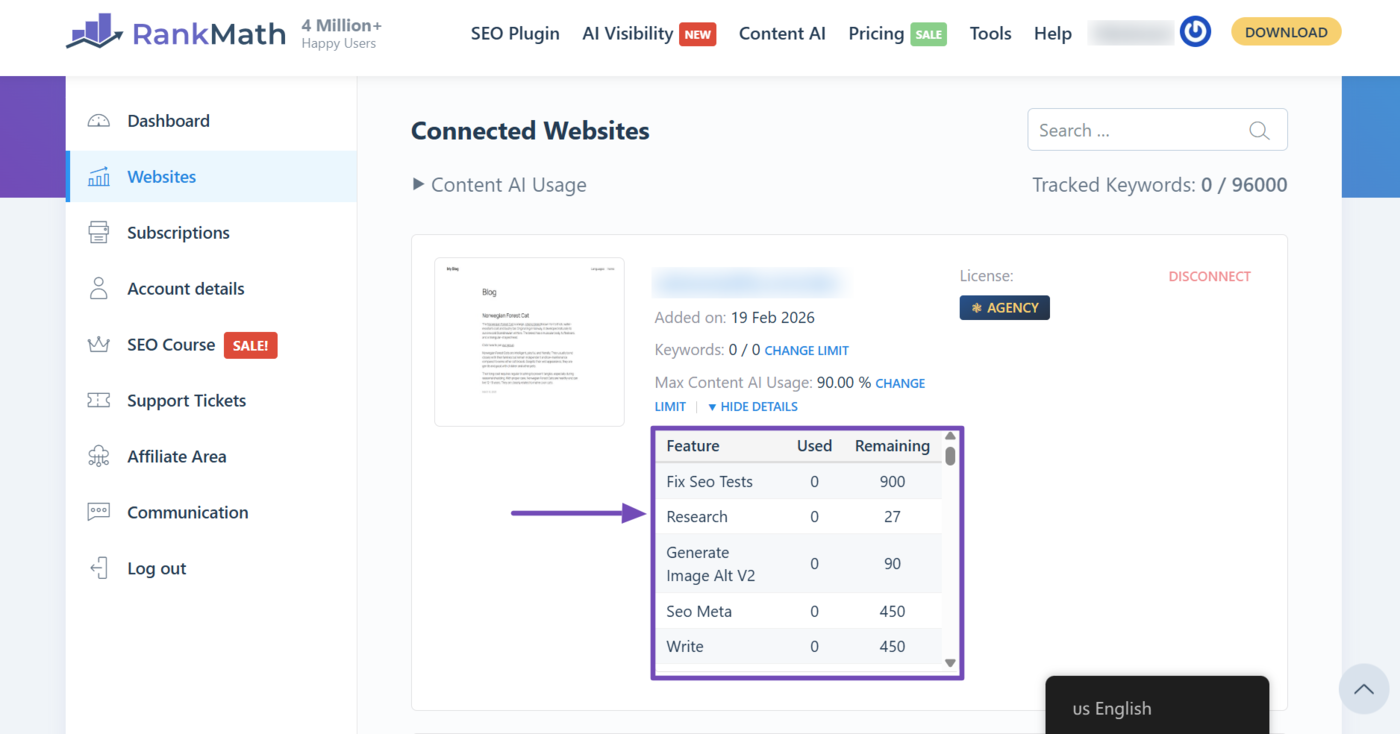Click the SEO Course crown icon

(x=98, y=345)
